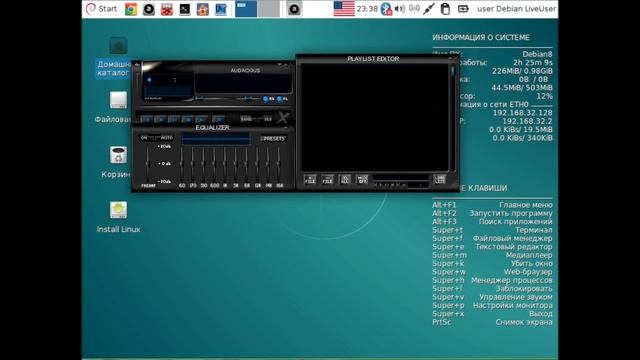This screenshot has width=640, height=360.
Task: Click the playlist editor vertical scrollbar
Action: [453, 118]
